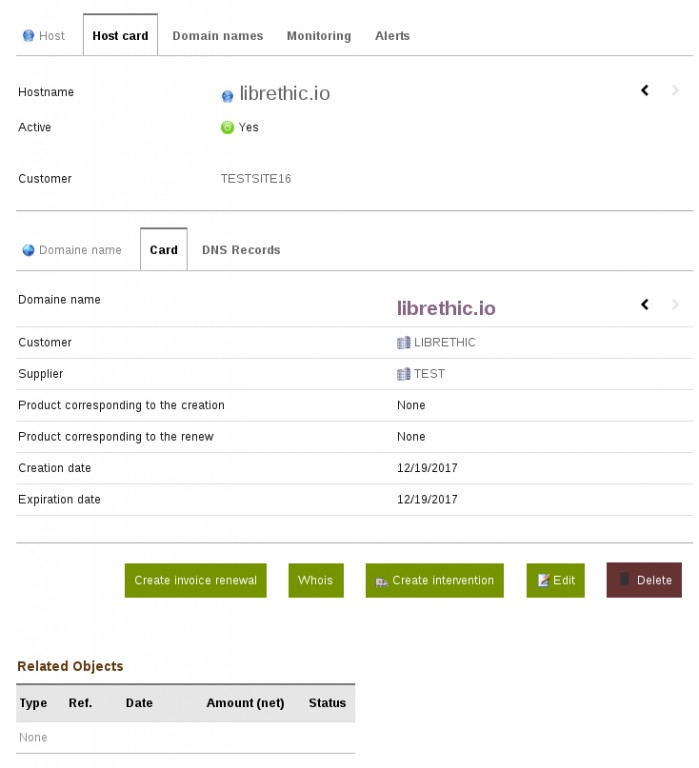699x768 pixels.
Task: Click the globe icon beside Domaine name tab
Action: (x=28, y=250)
